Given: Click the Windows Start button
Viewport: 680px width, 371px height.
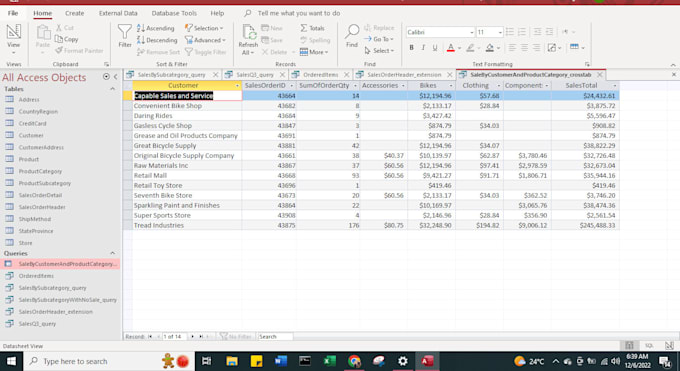Looking at the screenshot, I should click(x=11, y=361).
